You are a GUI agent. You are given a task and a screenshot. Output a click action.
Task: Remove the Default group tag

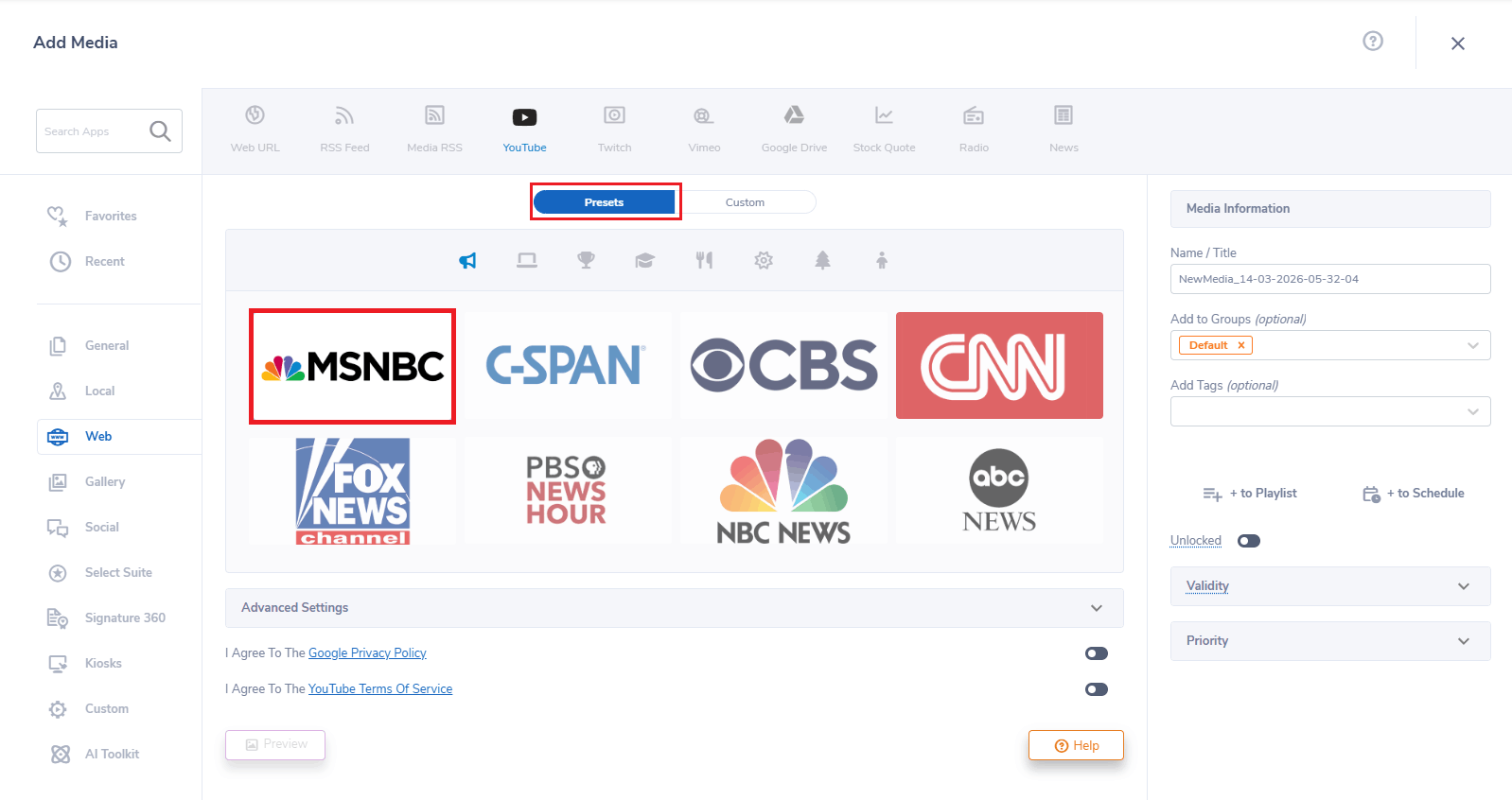point(1241,345)
